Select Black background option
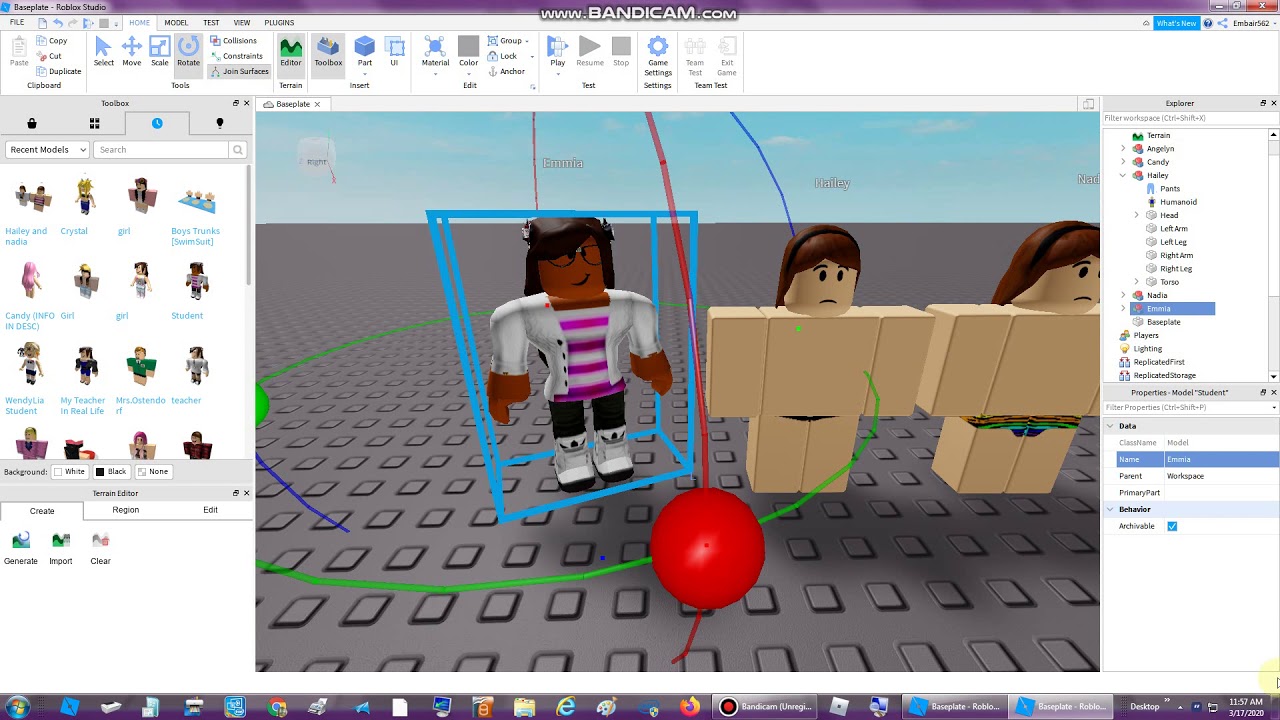This screenshot has height=720, width=1280. click(111, 472)
